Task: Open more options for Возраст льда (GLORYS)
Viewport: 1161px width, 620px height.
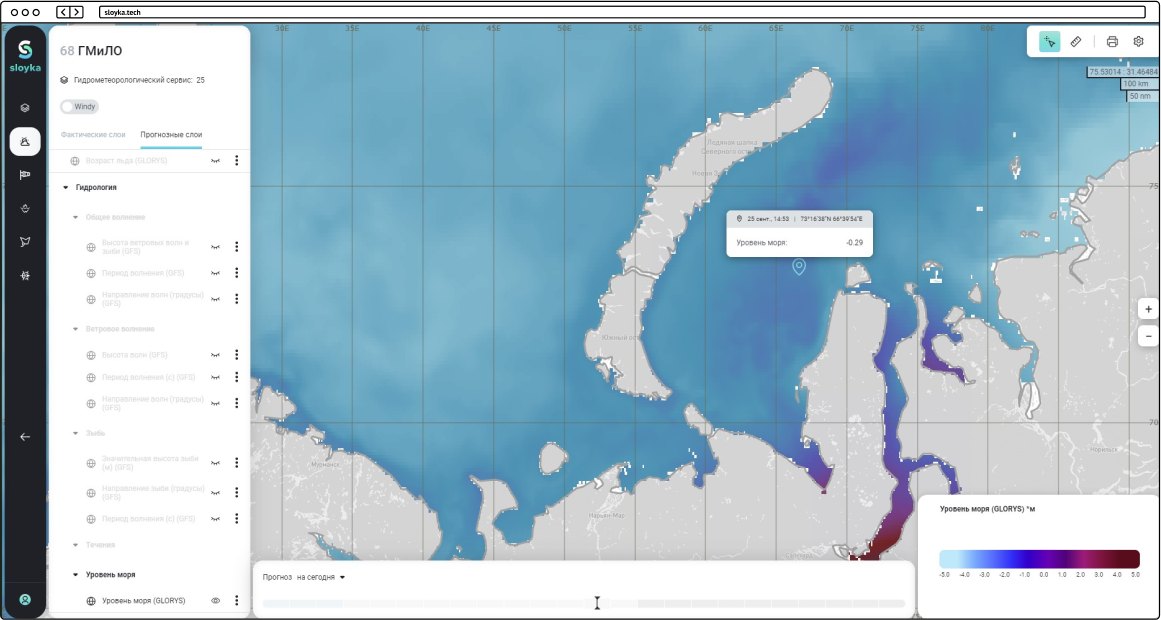Action: point(236,161)
